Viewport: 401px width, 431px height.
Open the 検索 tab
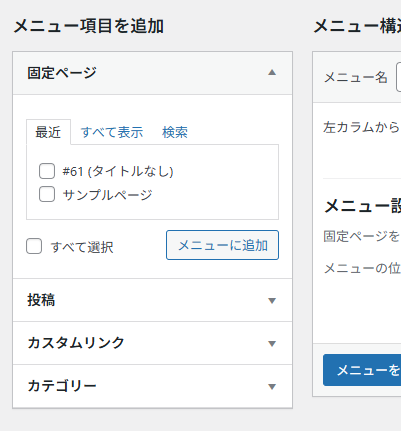pyautogui.click(x=175, y=132)
